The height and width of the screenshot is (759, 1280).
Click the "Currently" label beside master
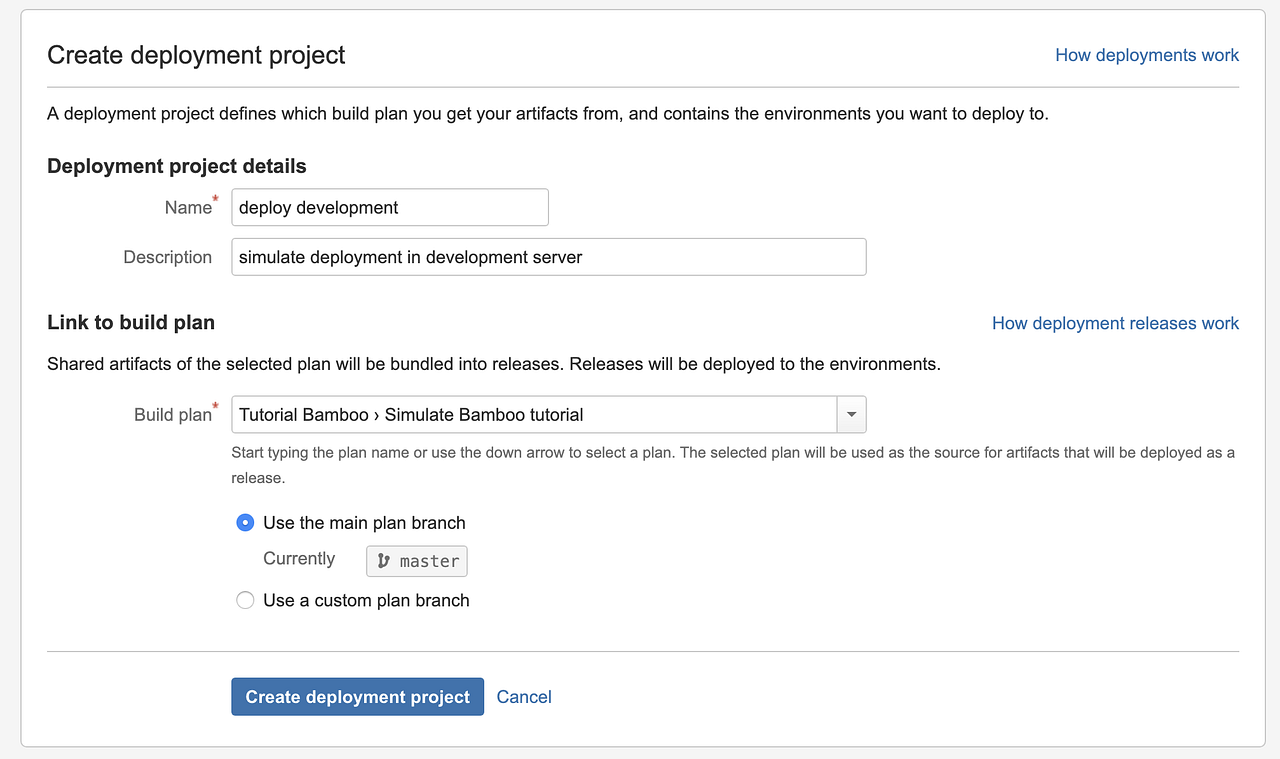299,559
